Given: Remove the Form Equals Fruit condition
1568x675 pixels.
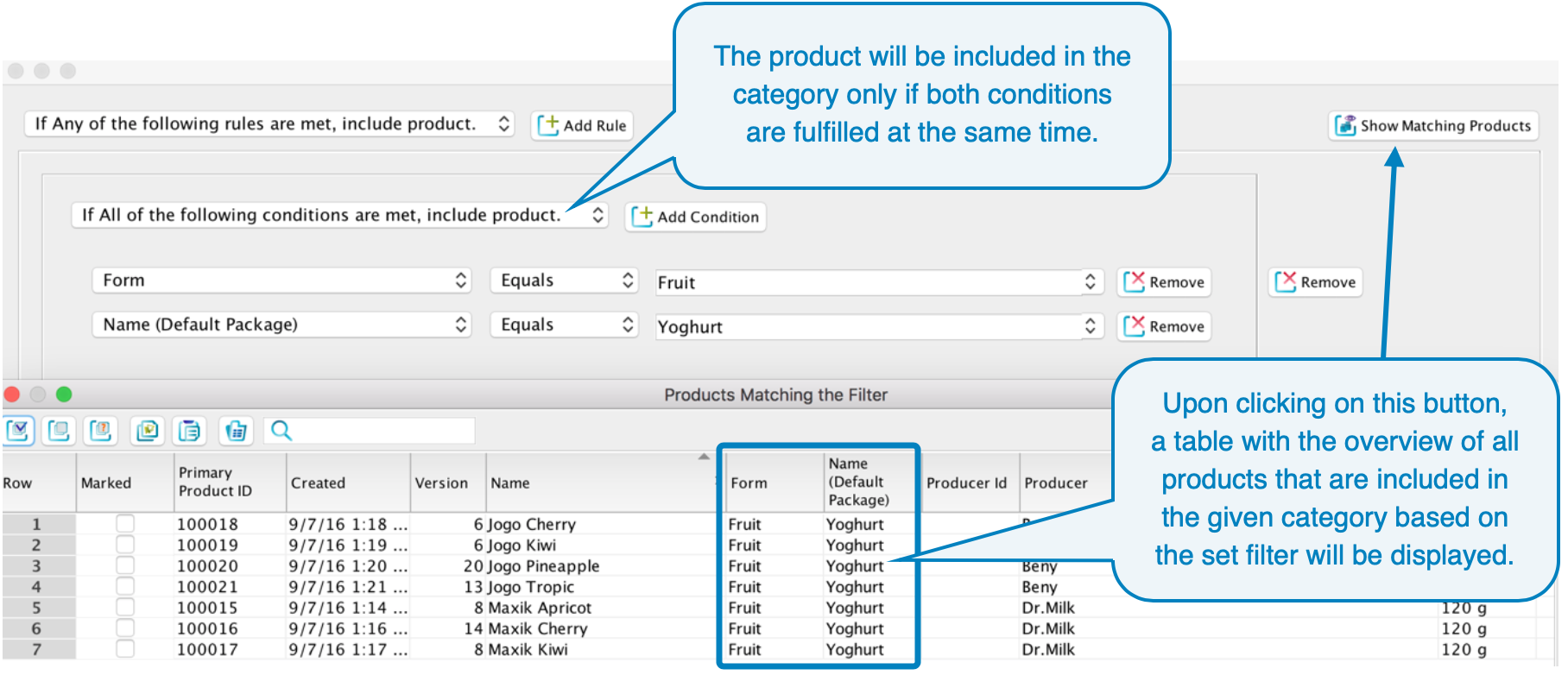Looking at the screenshot, I should click(x=1165, y=281).
